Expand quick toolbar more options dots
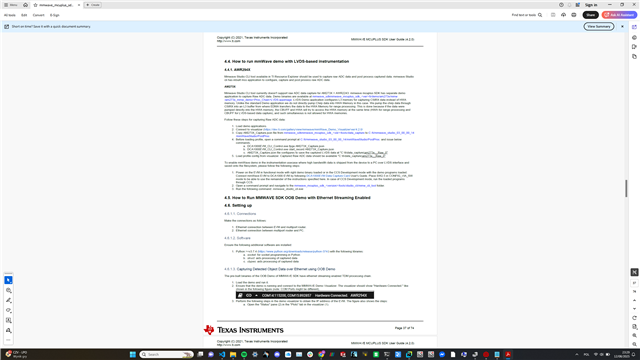This screenshot has height=360, width=640. pos(9,340)
